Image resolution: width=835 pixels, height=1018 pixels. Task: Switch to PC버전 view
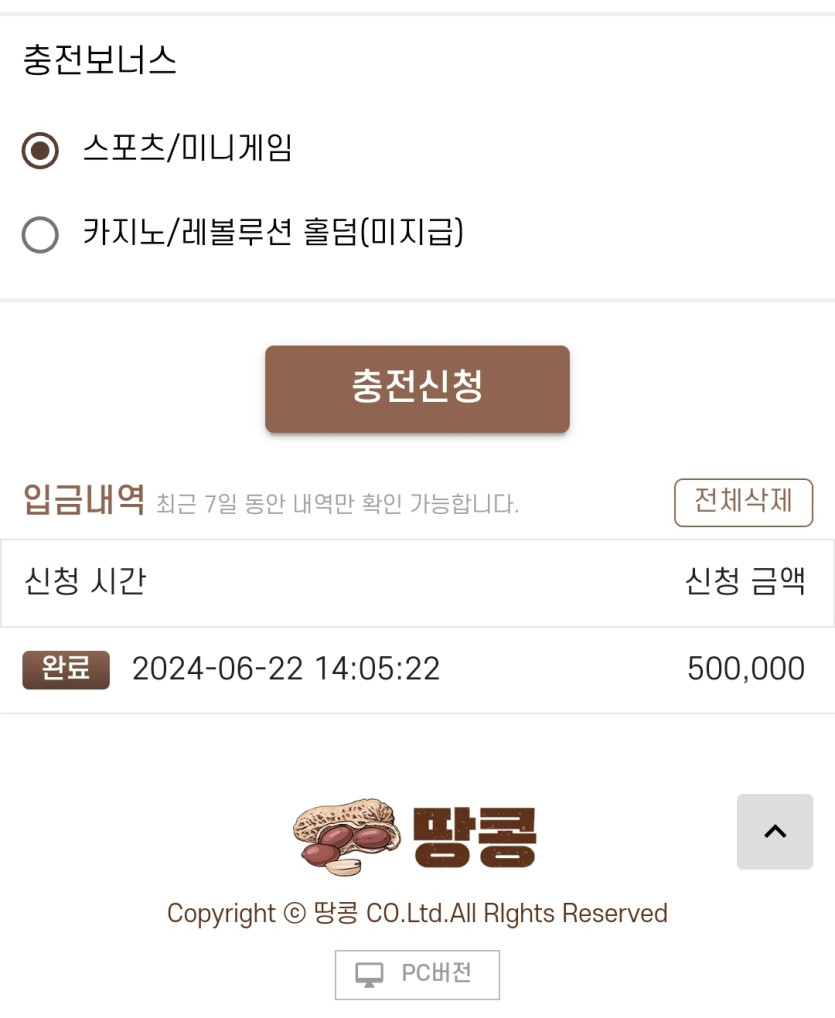coord(417,974)
